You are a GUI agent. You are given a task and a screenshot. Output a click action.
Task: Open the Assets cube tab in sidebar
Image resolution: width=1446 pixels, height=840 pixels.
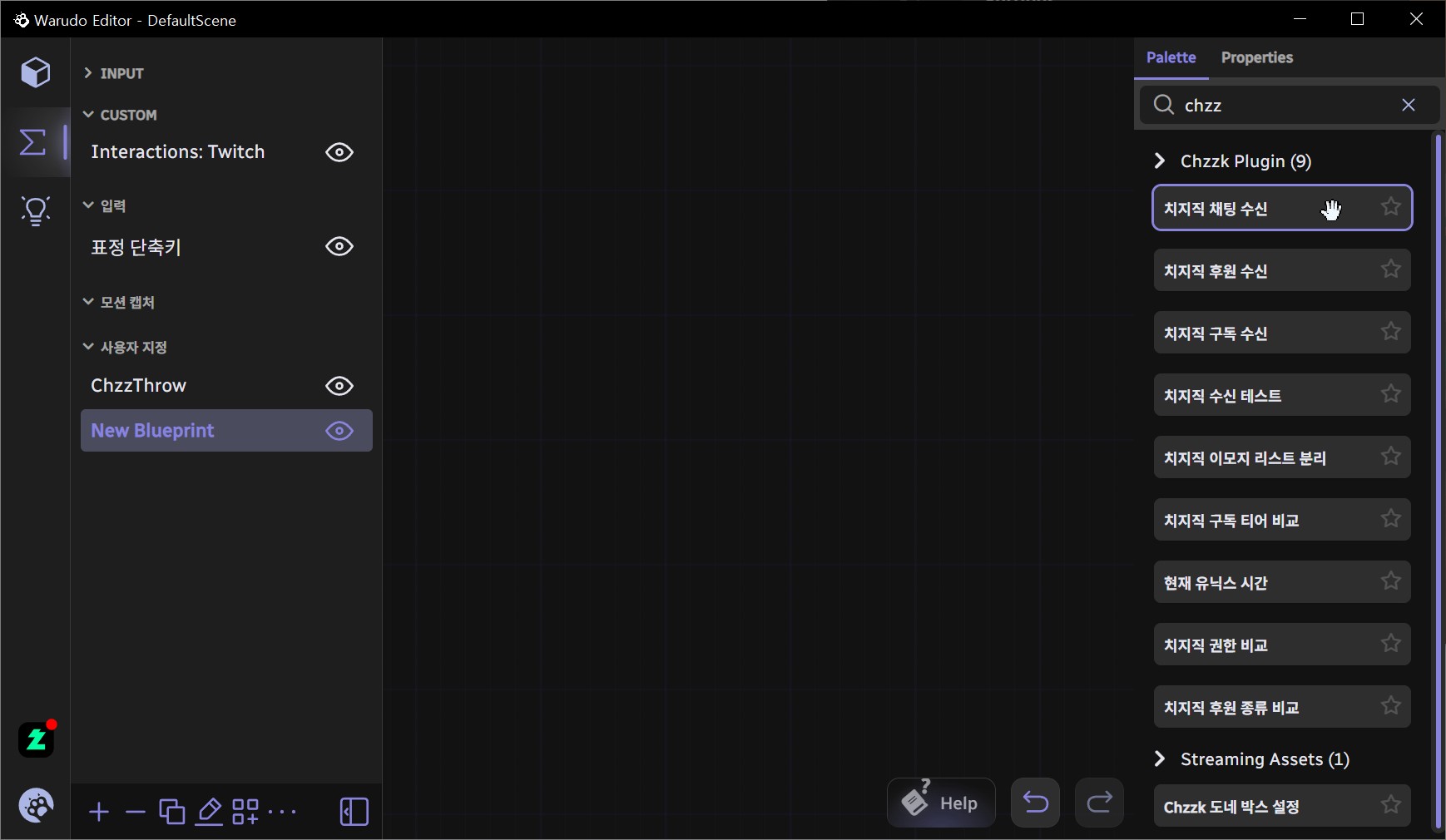[36, 72]
